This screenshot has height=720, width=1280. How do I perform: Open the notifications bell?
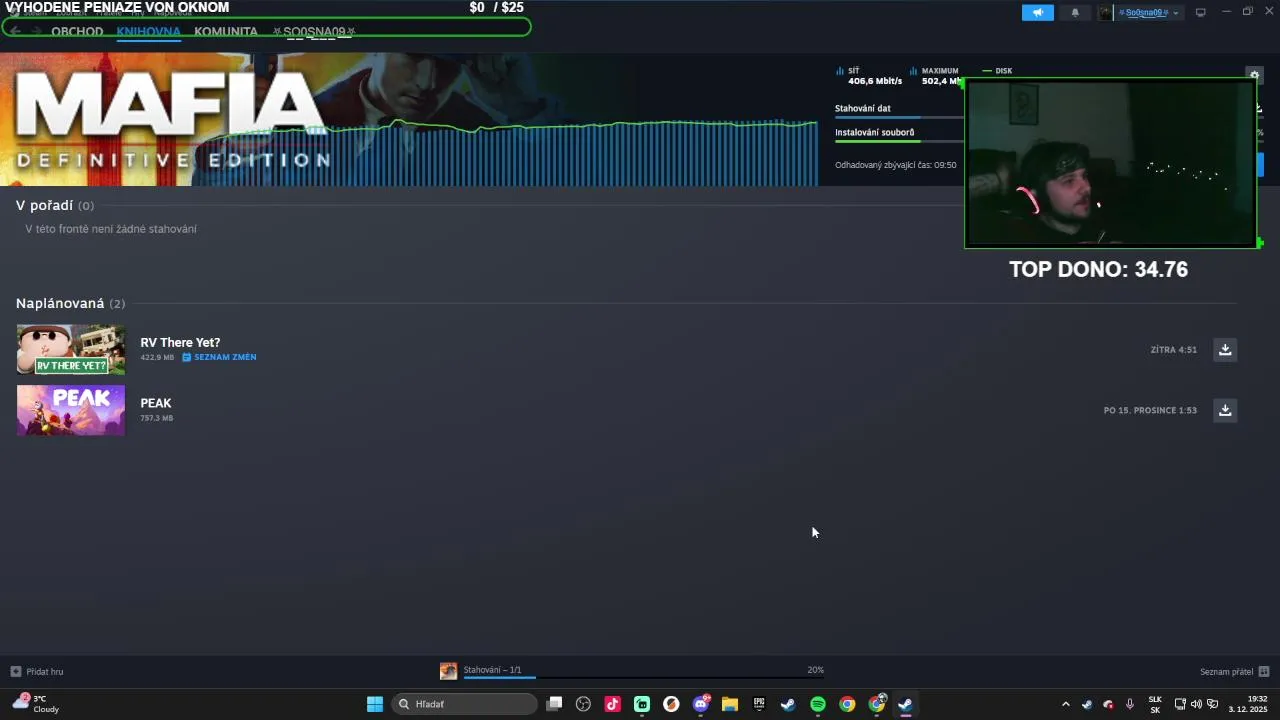[1076, 13]
